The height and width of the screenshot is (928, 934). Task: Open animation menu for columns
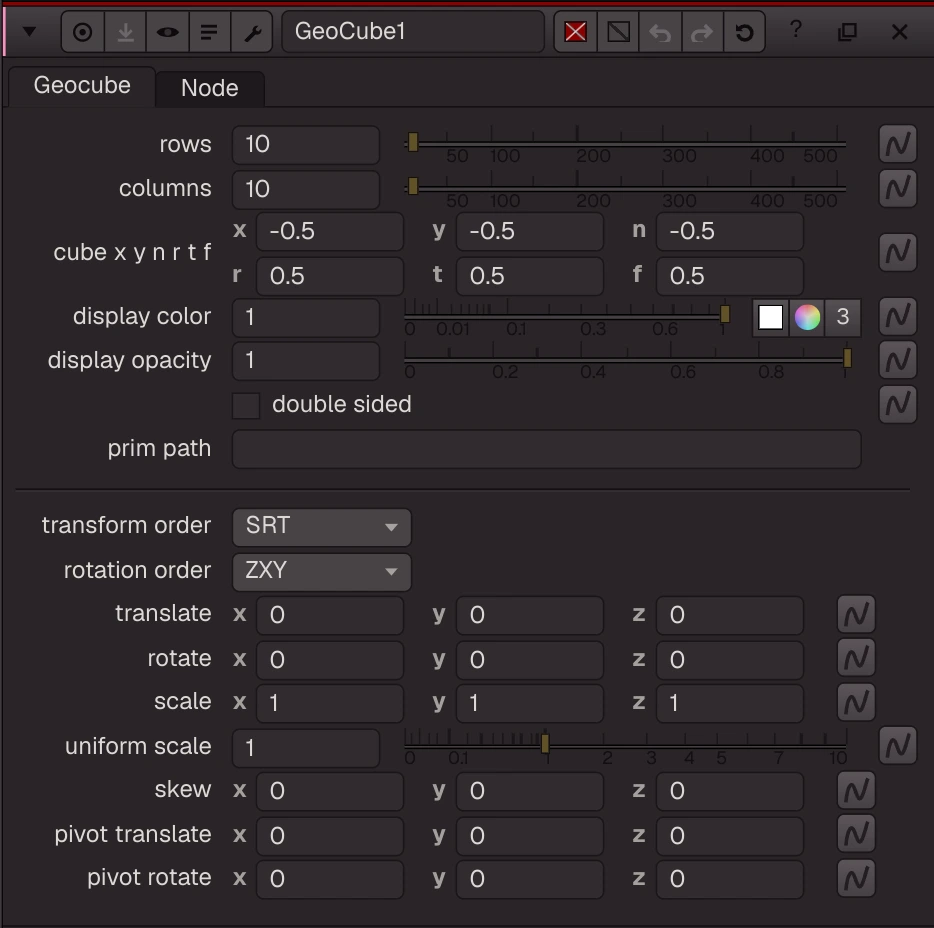coord(898,188)
